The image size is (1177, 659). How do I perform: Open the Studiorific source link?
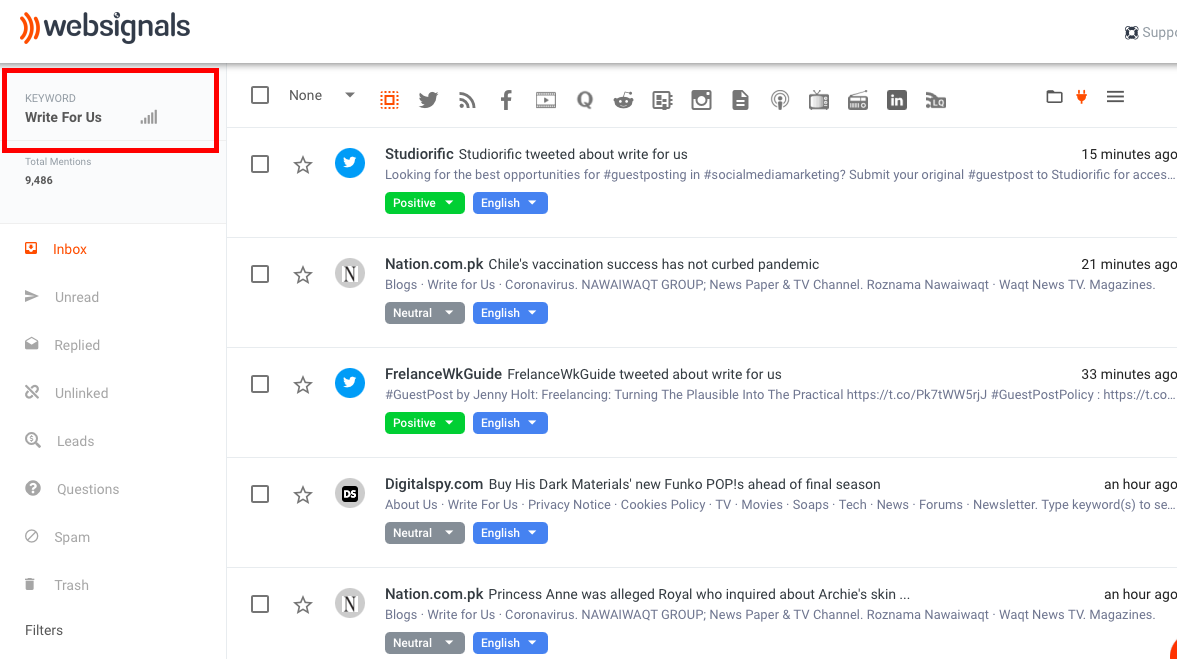point(419,154)
